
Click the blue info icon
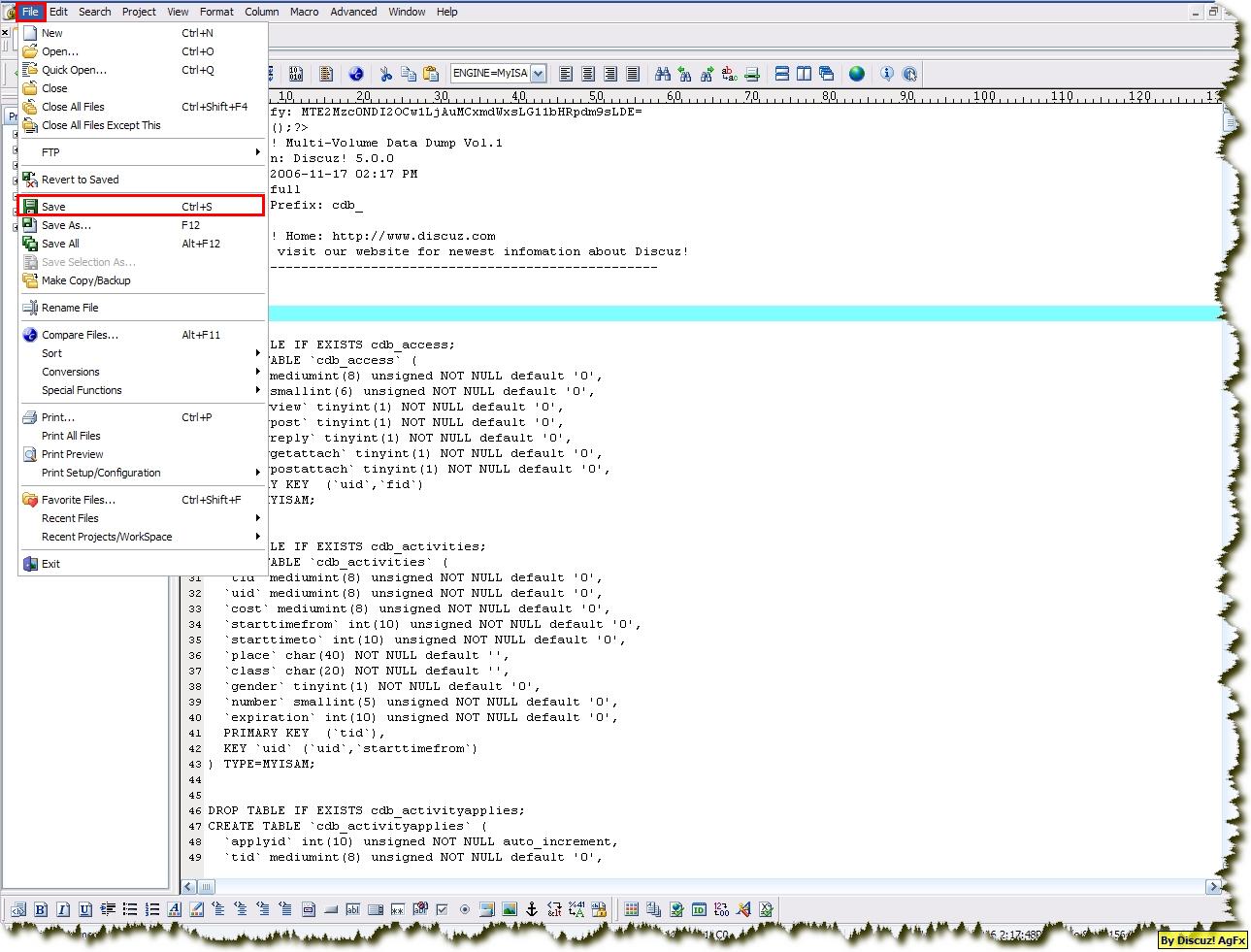coord(886,74)
